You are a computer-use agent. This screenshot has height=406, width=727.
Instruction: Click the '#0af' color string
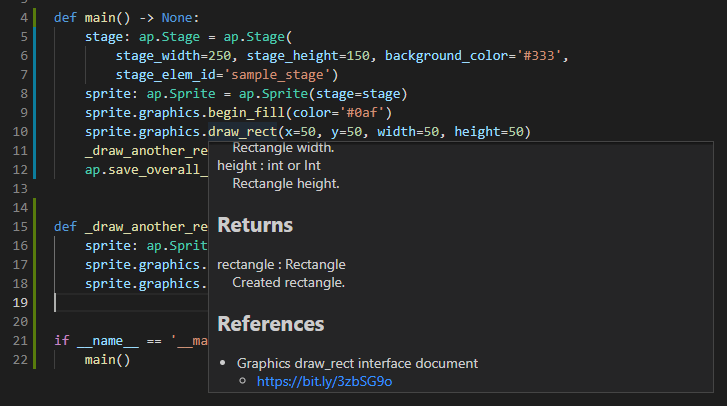tap(362, 113)
